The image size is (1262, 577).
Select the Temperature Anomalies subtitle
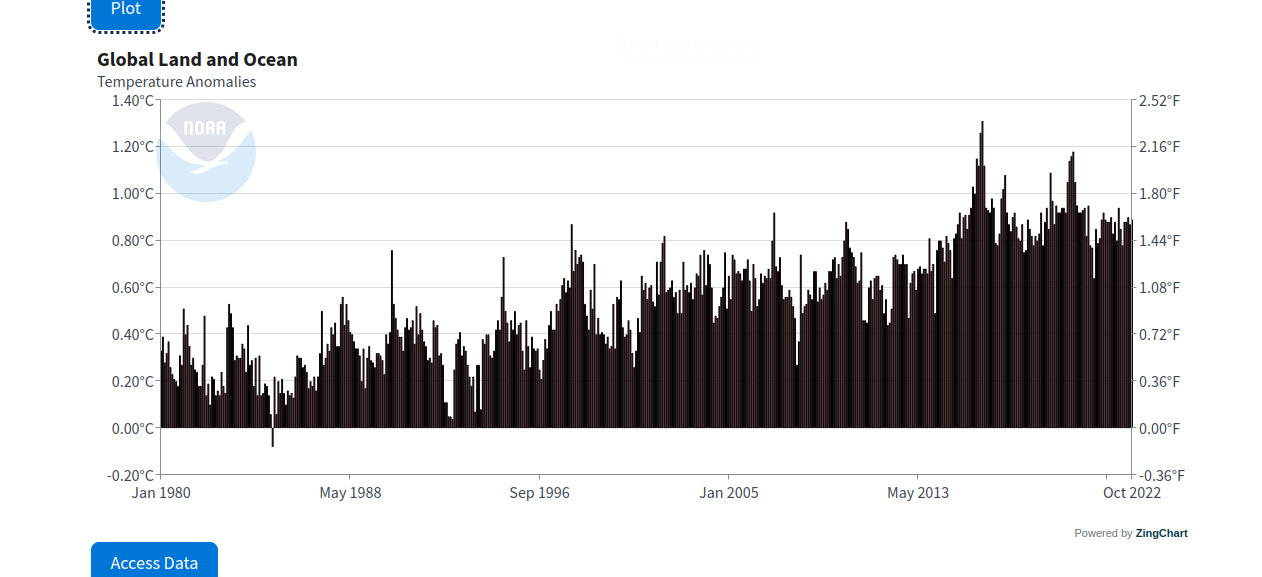(176, 82)
